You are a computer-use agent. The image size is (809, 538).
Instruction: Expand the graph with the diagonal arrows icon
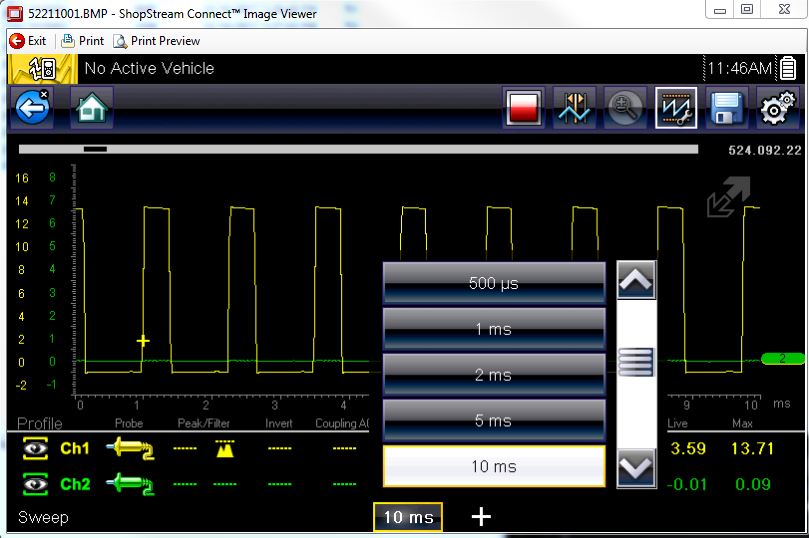coord(727,197)
